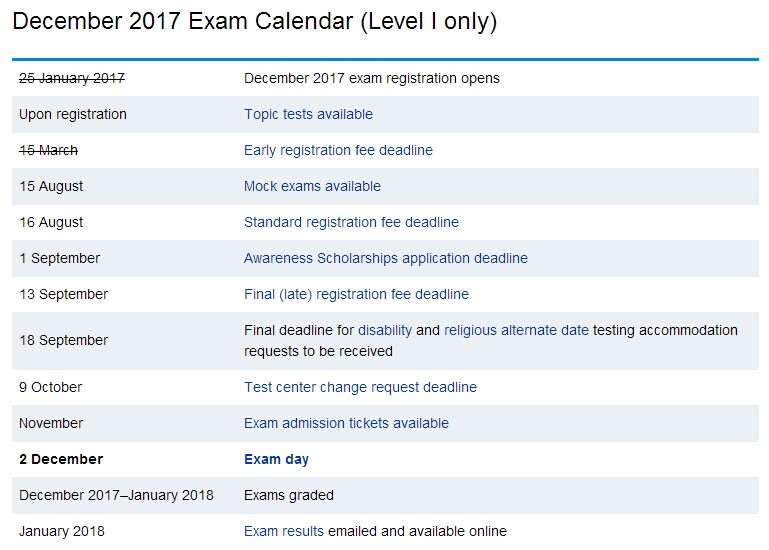Open Awareness Scholarships application deadline link

[385, 258]
